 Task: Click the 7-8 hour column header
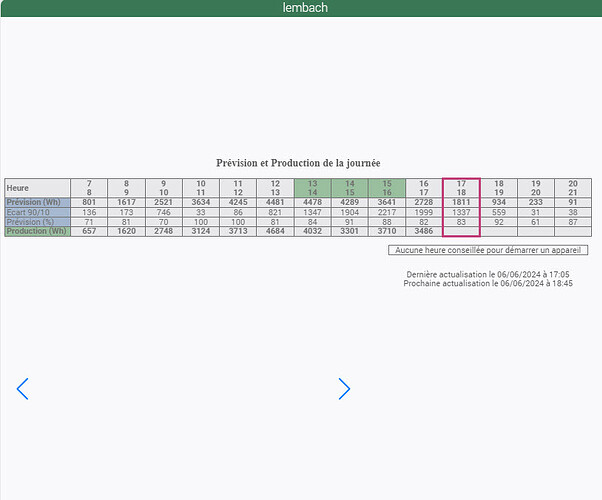[89, 188]
